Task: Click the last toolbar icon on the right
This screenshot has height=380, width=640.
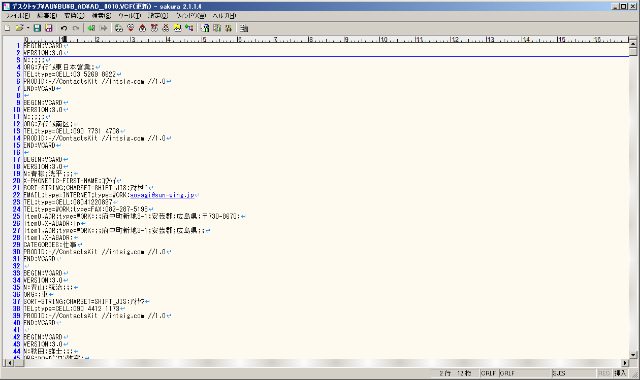Action: (x=244, y=28)
